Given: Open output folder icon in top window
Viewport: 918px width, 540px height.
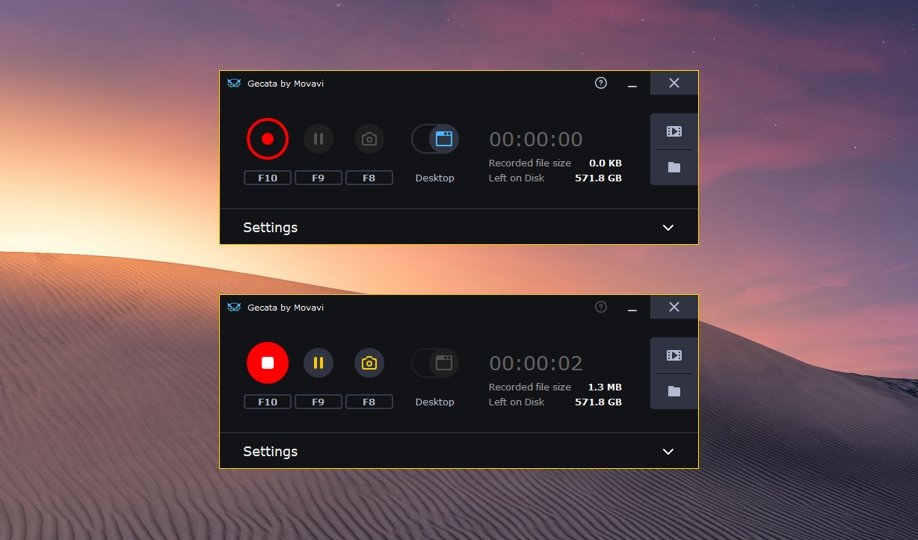Looking at the screenshot, I should pos(674,168).
